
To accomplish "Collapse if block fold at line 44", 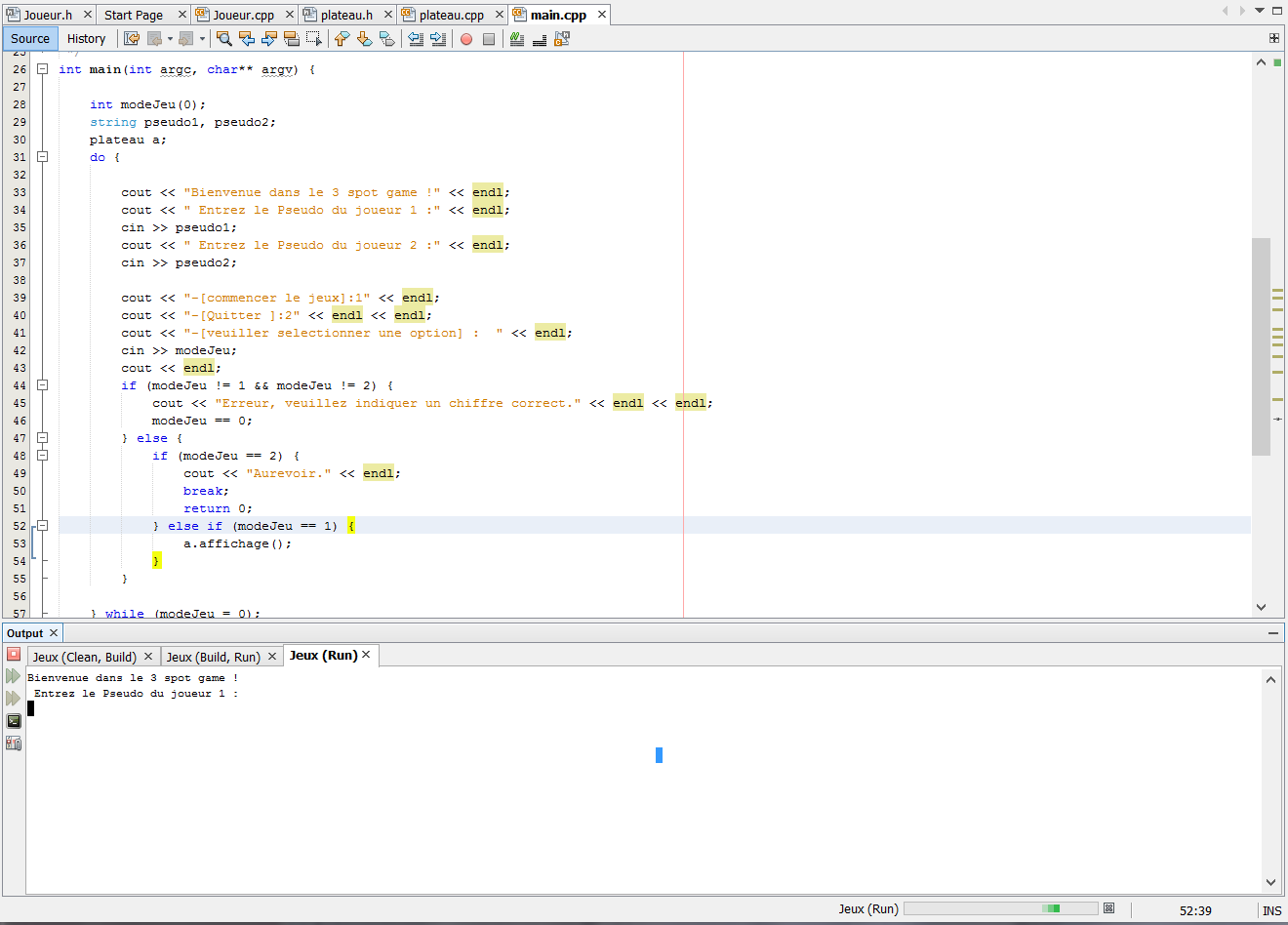I will point(42,385).
